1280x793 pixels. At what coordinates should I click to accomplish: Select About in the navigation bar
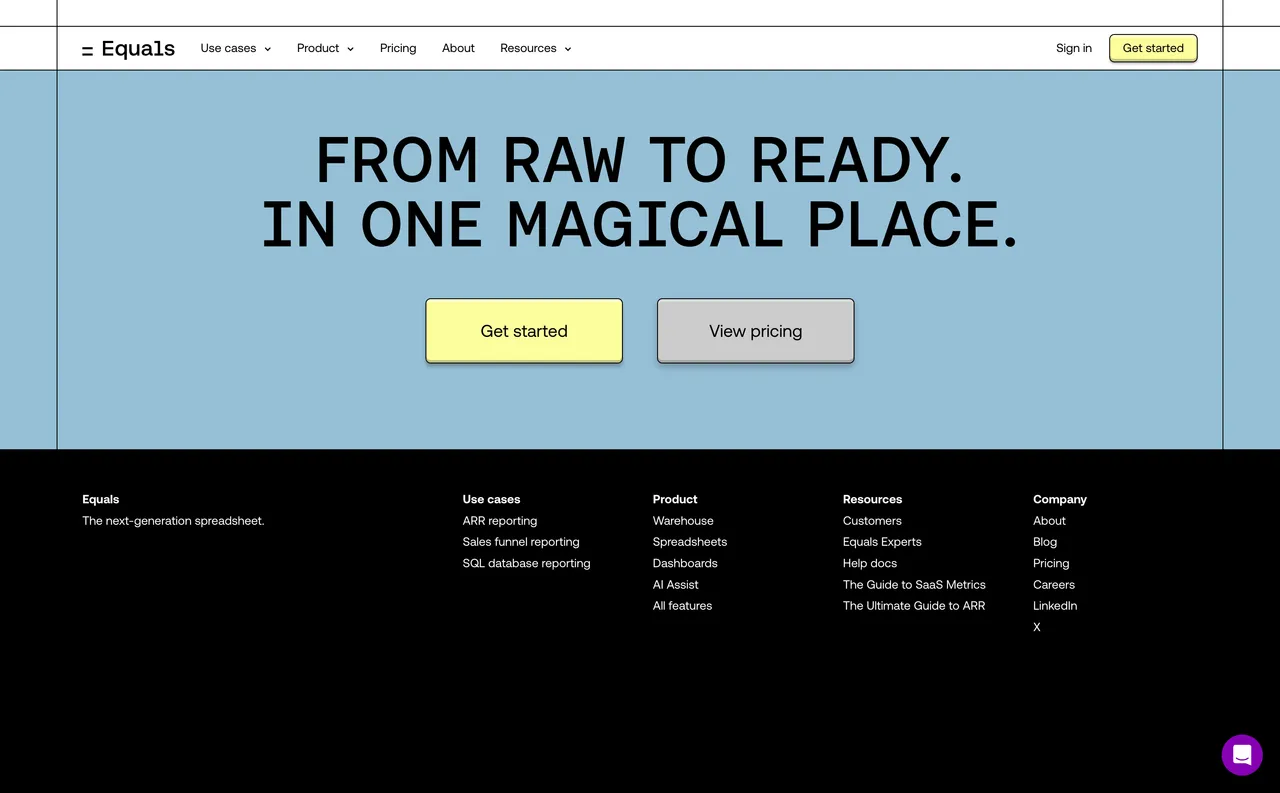(x=458, y=48)
